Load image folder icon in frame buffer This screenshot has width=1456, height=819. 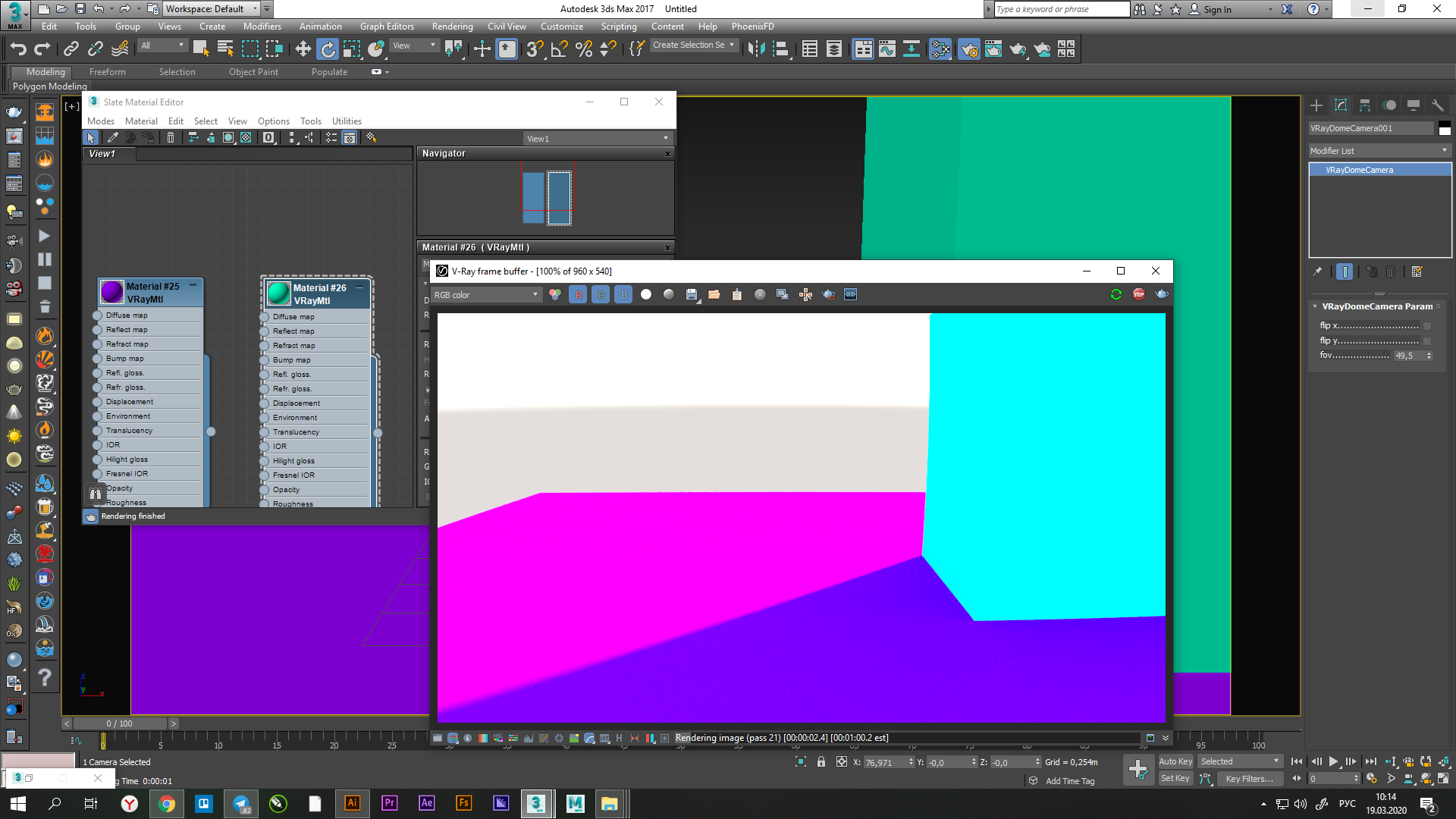pos(714,294)
